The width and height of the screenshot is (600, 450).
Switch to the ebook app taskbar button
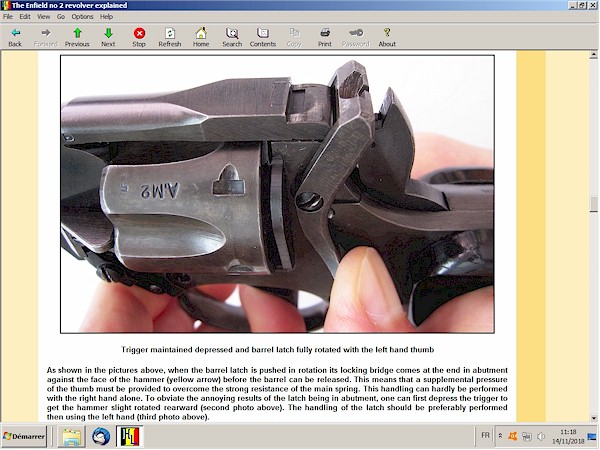[x=130, y=436]
